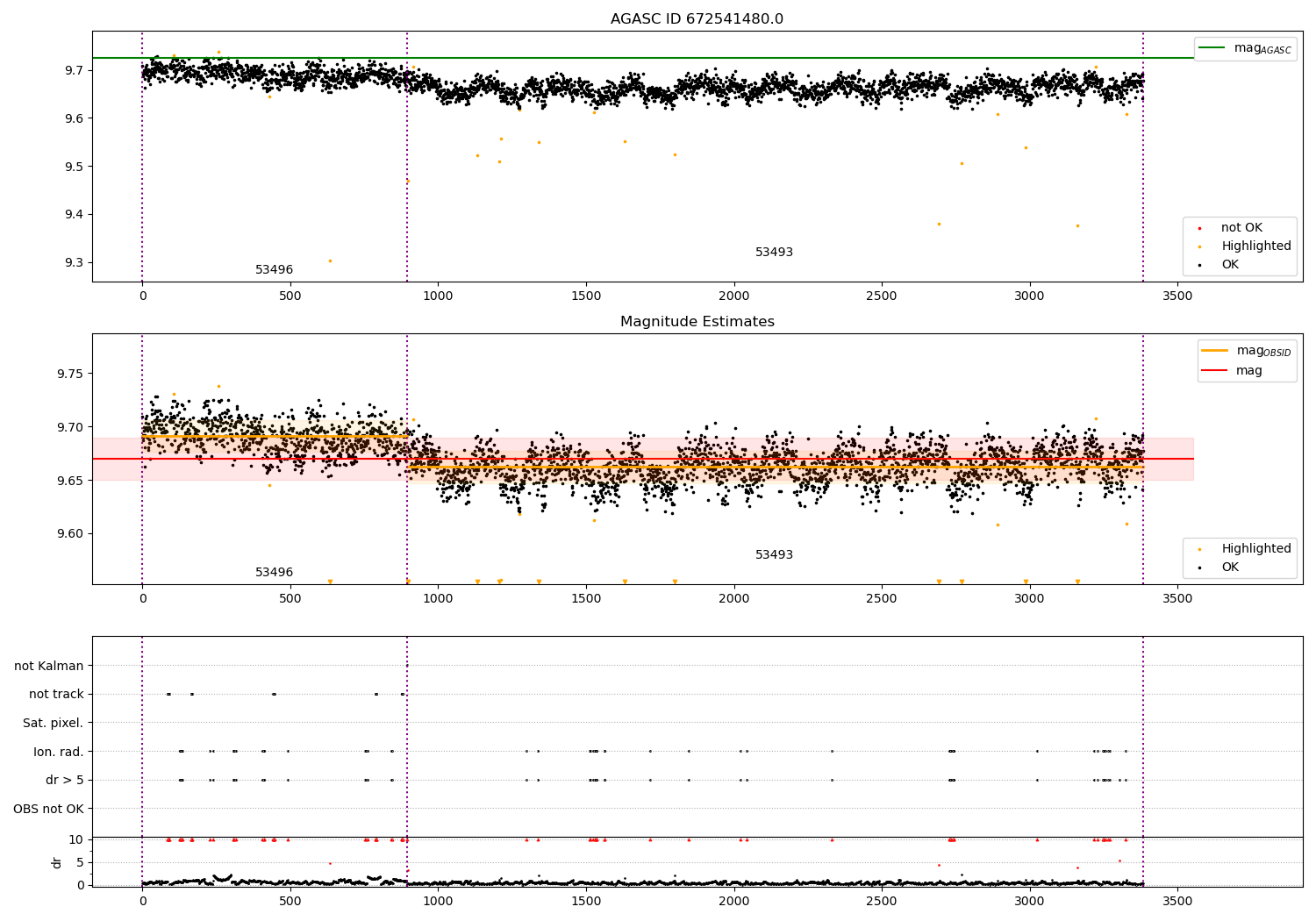The height and width of the screenshot is (921, 1316).
Task: Click the 'AGASC ID 672541480.0' plot title
Action: tap(697, 19)
